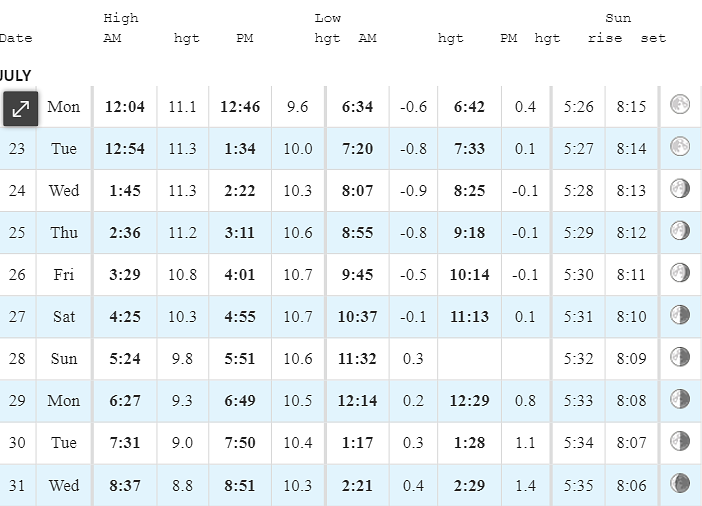The width and height of the screenshot is (702, 506).
Task: Click moon phase icon for Fri 26
Action: click(680, 272)
